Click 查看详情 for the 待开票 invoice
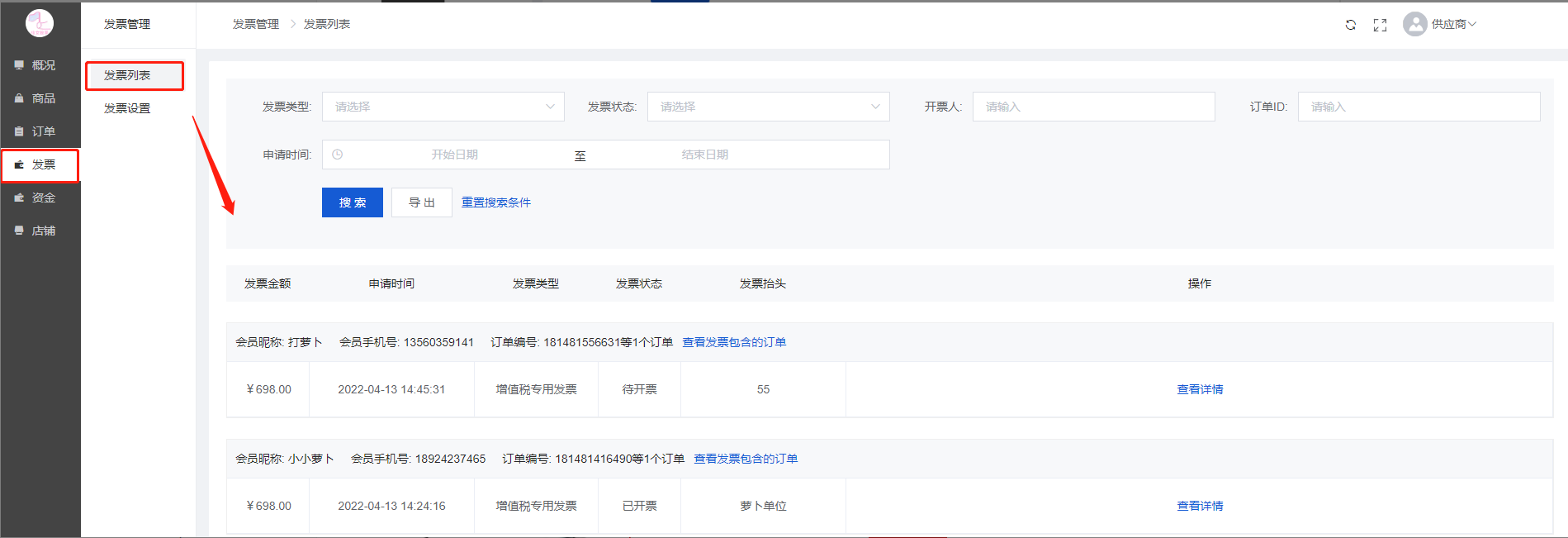The width and height of the screenshot is (1568, 538). [x=1199, y=389]
